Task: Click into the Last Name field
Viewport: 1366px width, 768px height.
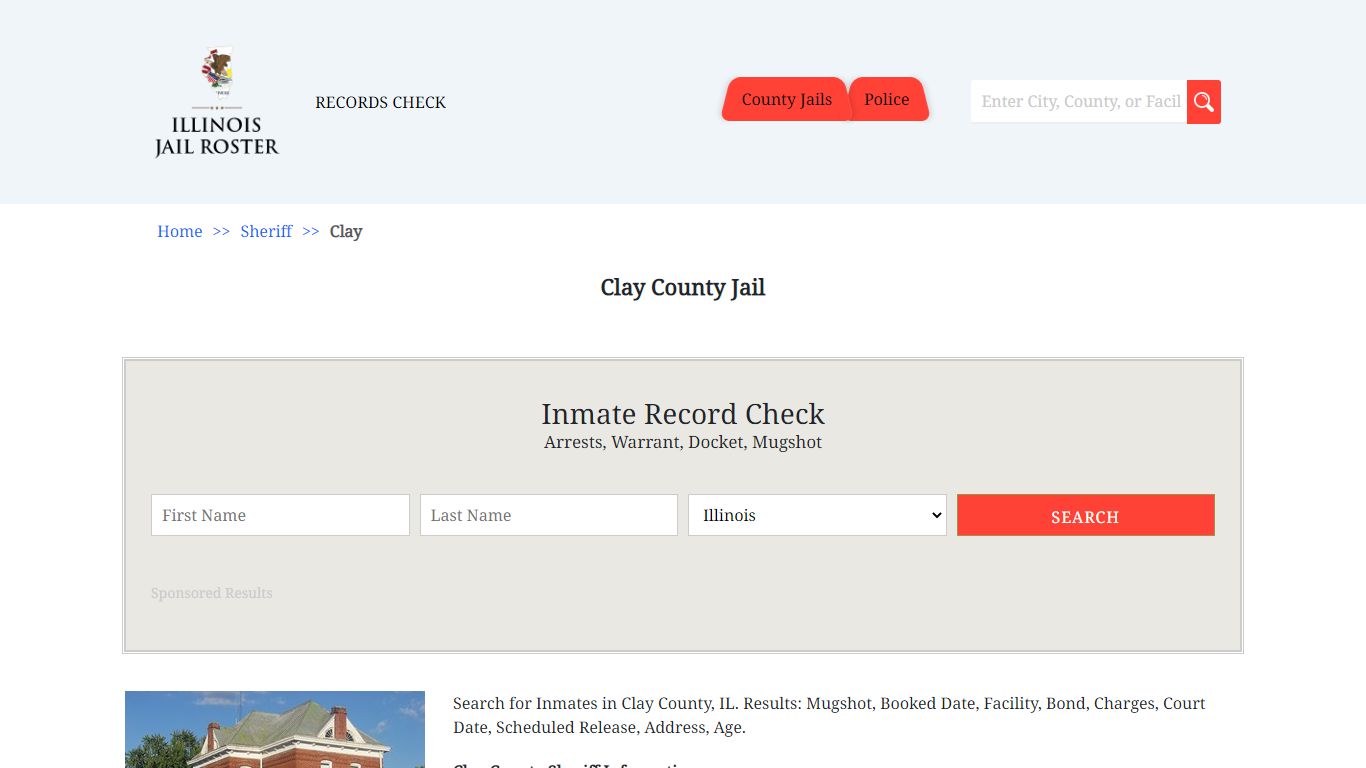Action: tap(549, 515)
